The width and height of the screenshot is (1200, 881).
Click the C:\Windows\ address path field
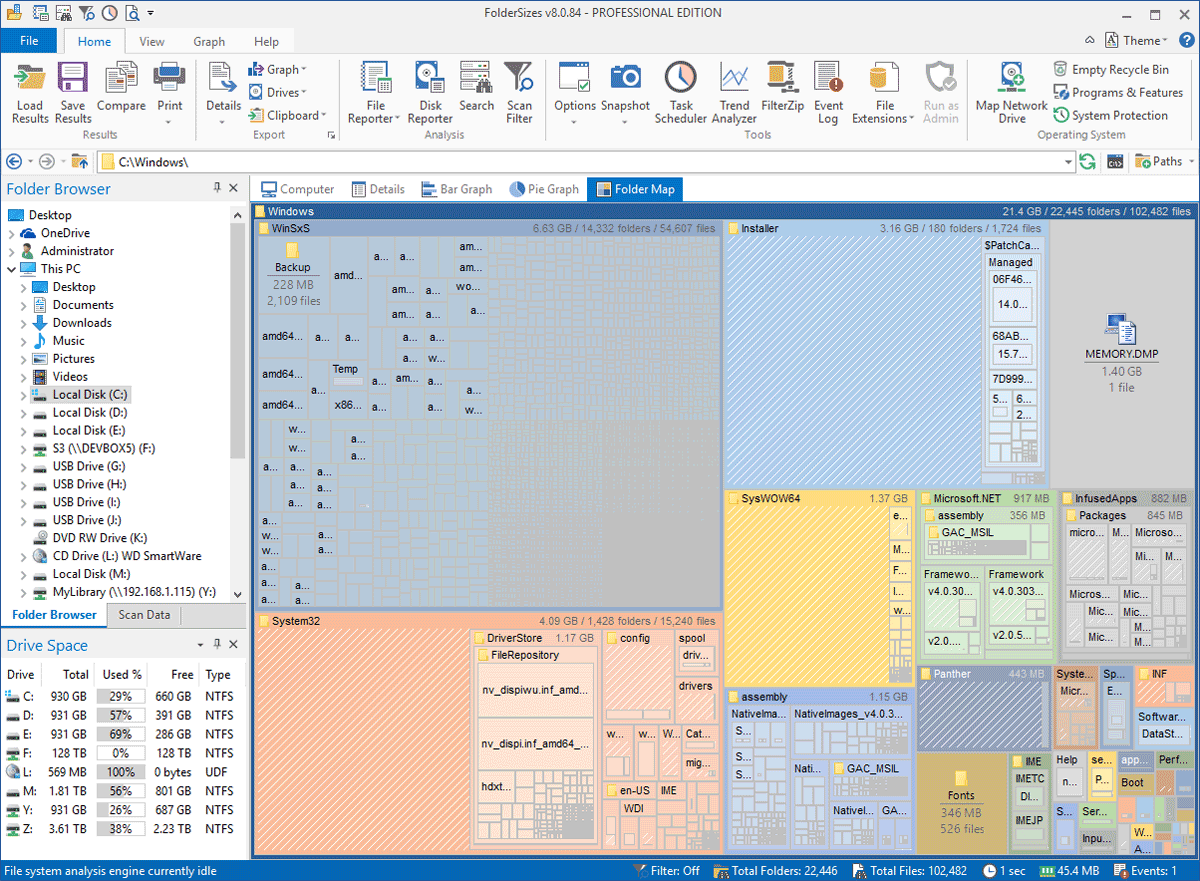pos(585,162)
